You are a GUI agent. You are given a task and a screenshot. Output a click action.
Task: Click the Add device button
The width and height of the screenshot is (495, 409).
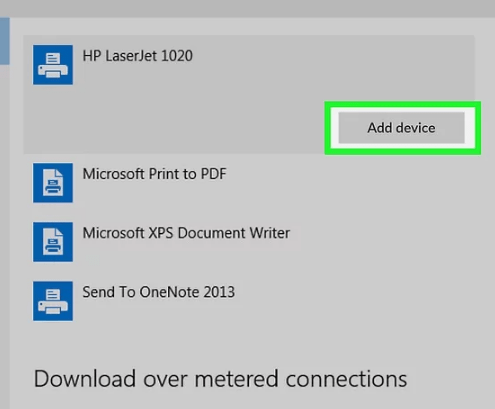click(x=402, y=128)
